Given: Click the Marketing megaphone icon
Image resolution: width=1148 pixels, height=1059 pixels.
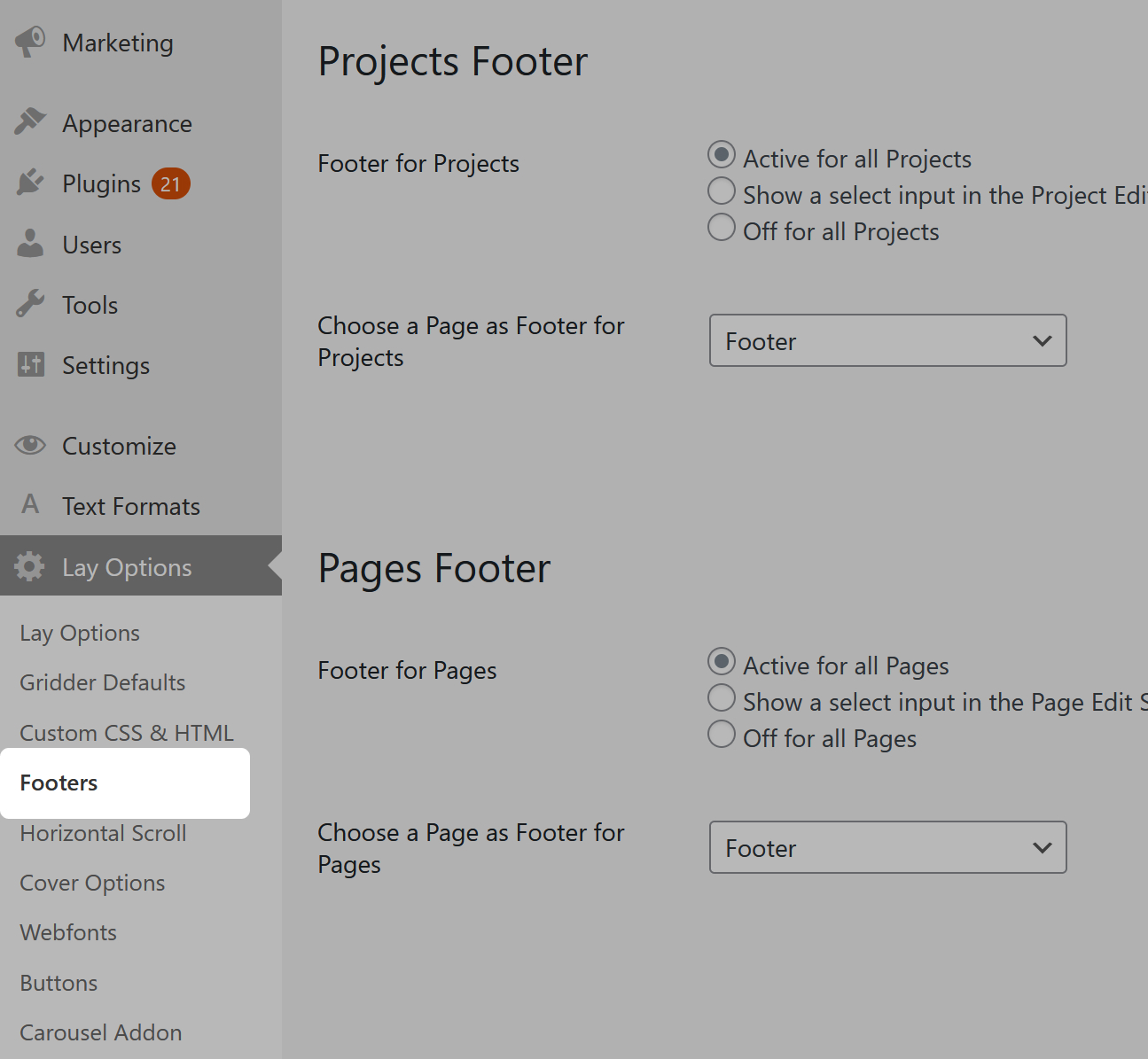Looking at the screenshot, I should tap(29, 42).
